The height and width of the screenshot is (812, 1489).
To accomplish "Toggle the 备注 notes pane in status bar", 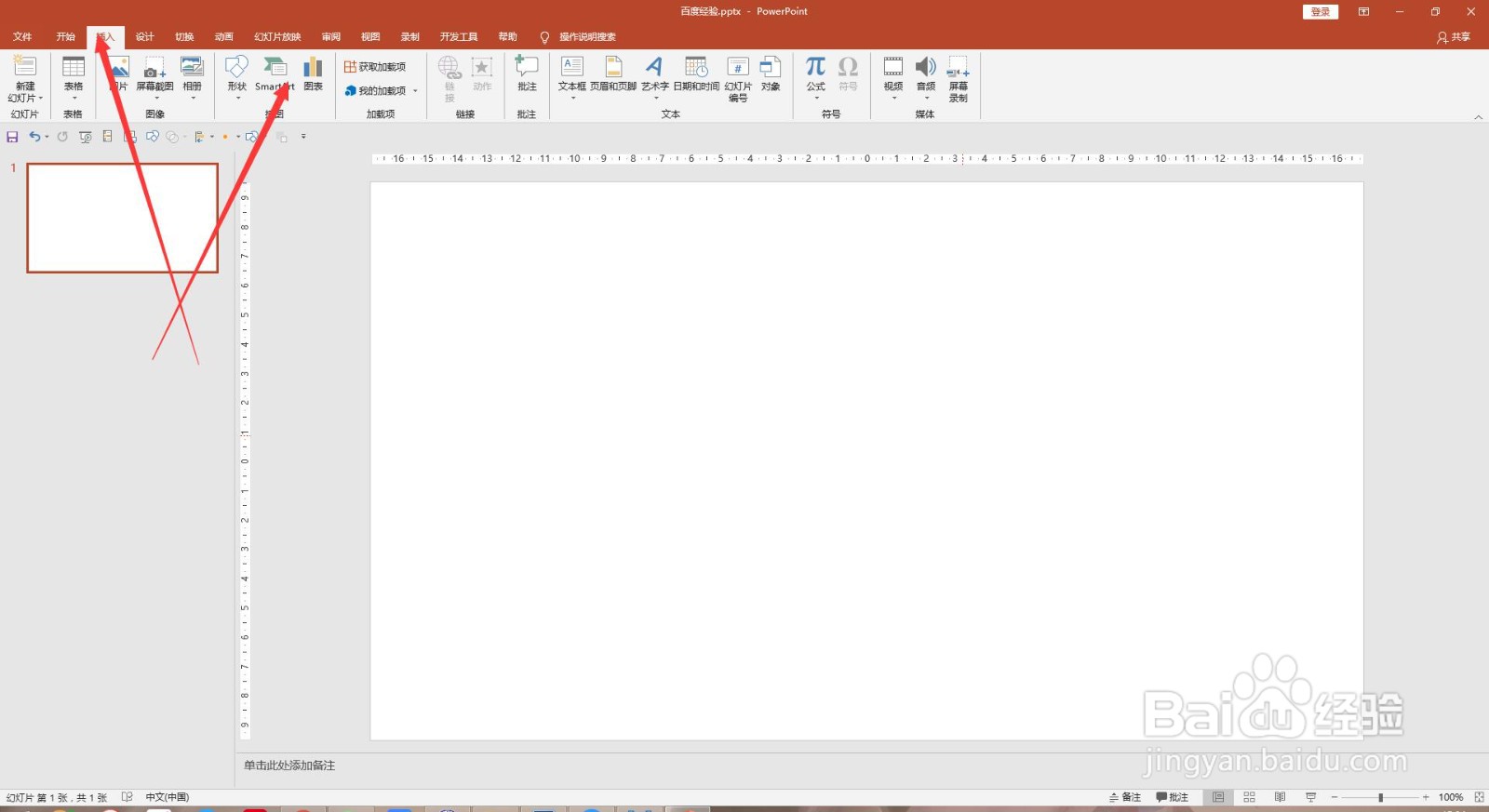I will [1125, 797].
